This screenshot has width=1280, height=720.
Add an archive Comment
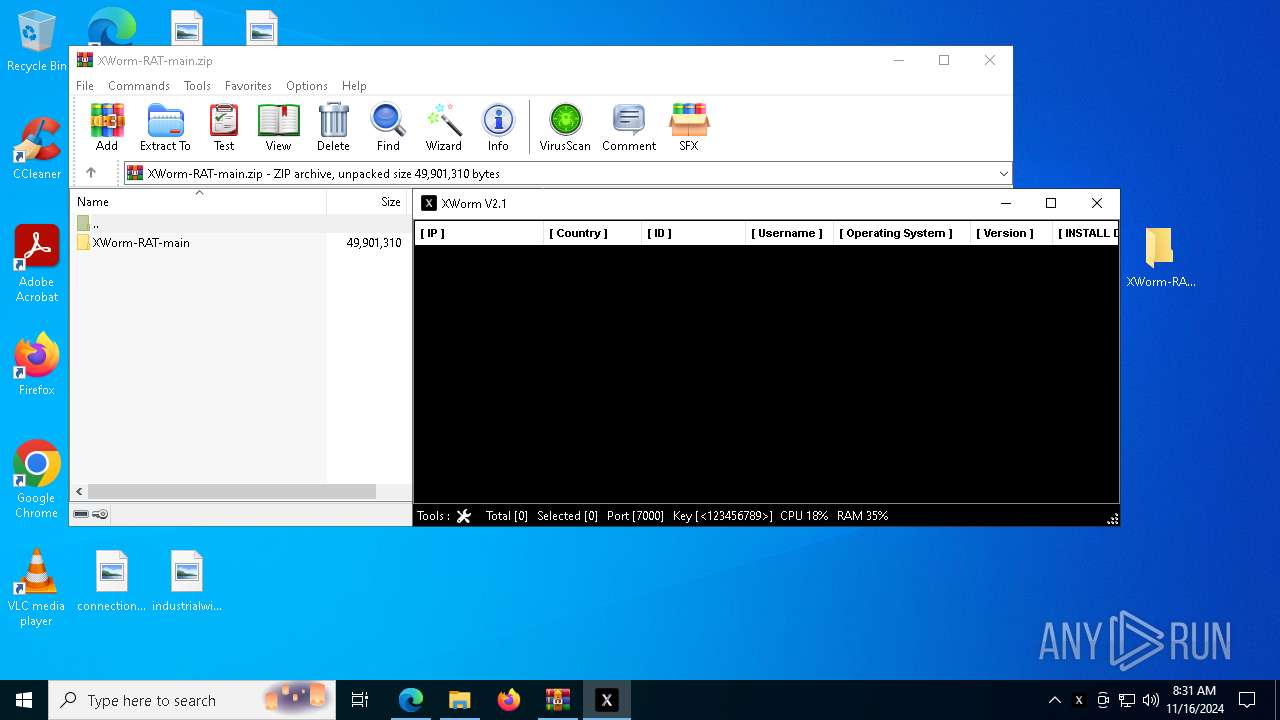[x=629, y=127]
